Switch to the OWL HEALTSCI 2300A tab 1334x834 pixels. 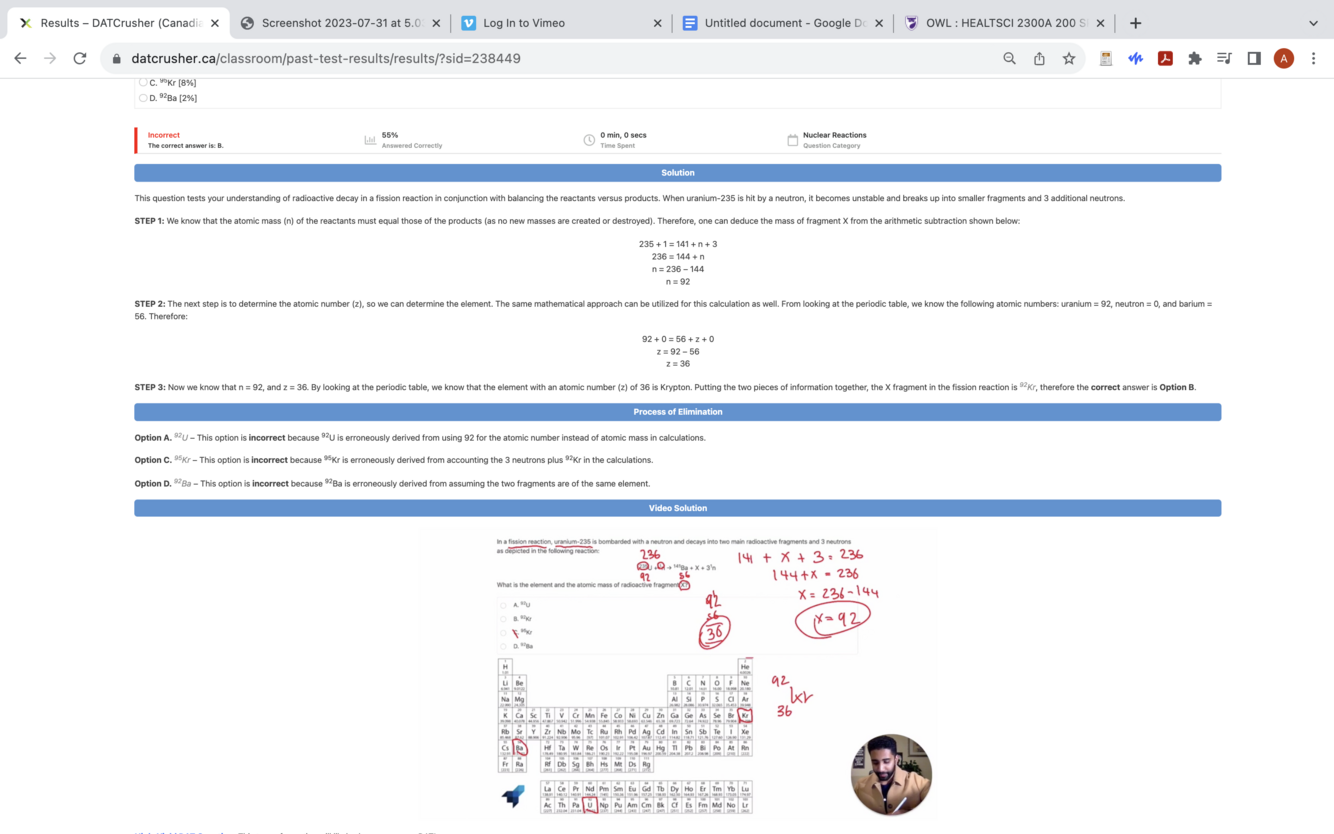click(x=1005, y=23)
